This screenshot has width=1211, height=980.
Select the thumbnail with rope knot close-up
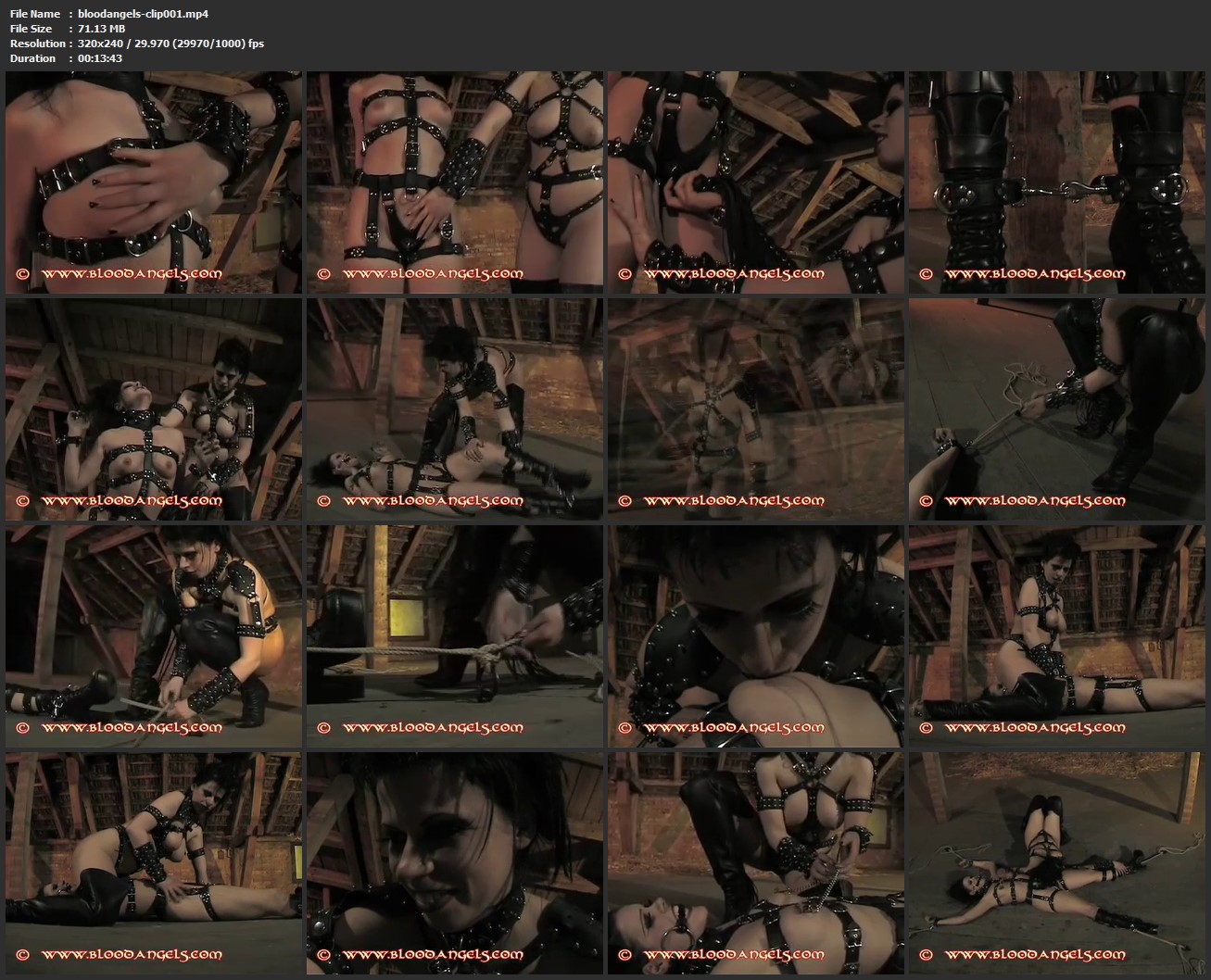(454, 635)
